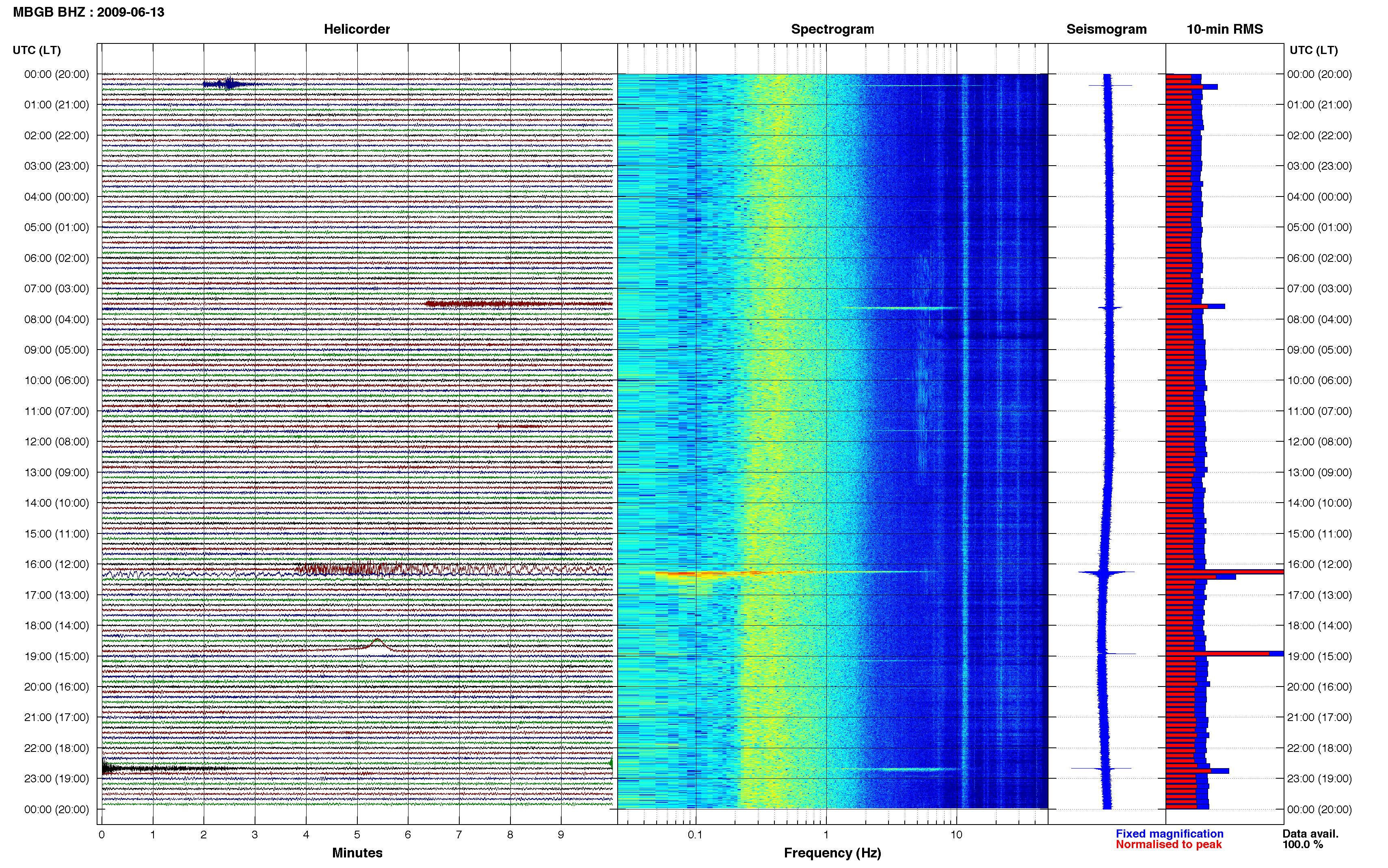Screen dimensions: 1388x868
Task: Click left time label '23:00 (19:00)'
Action: [x=56, y=778]
